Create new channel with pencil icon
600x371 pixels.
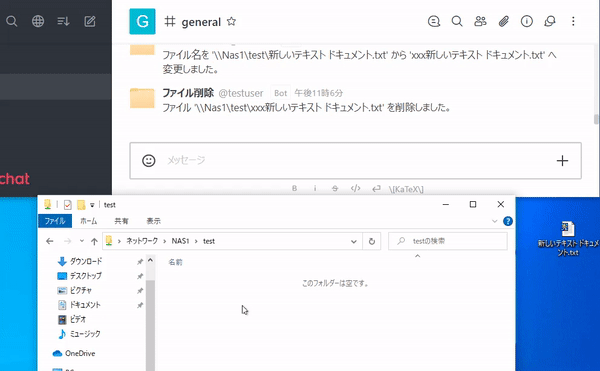(x=90, y=21)
